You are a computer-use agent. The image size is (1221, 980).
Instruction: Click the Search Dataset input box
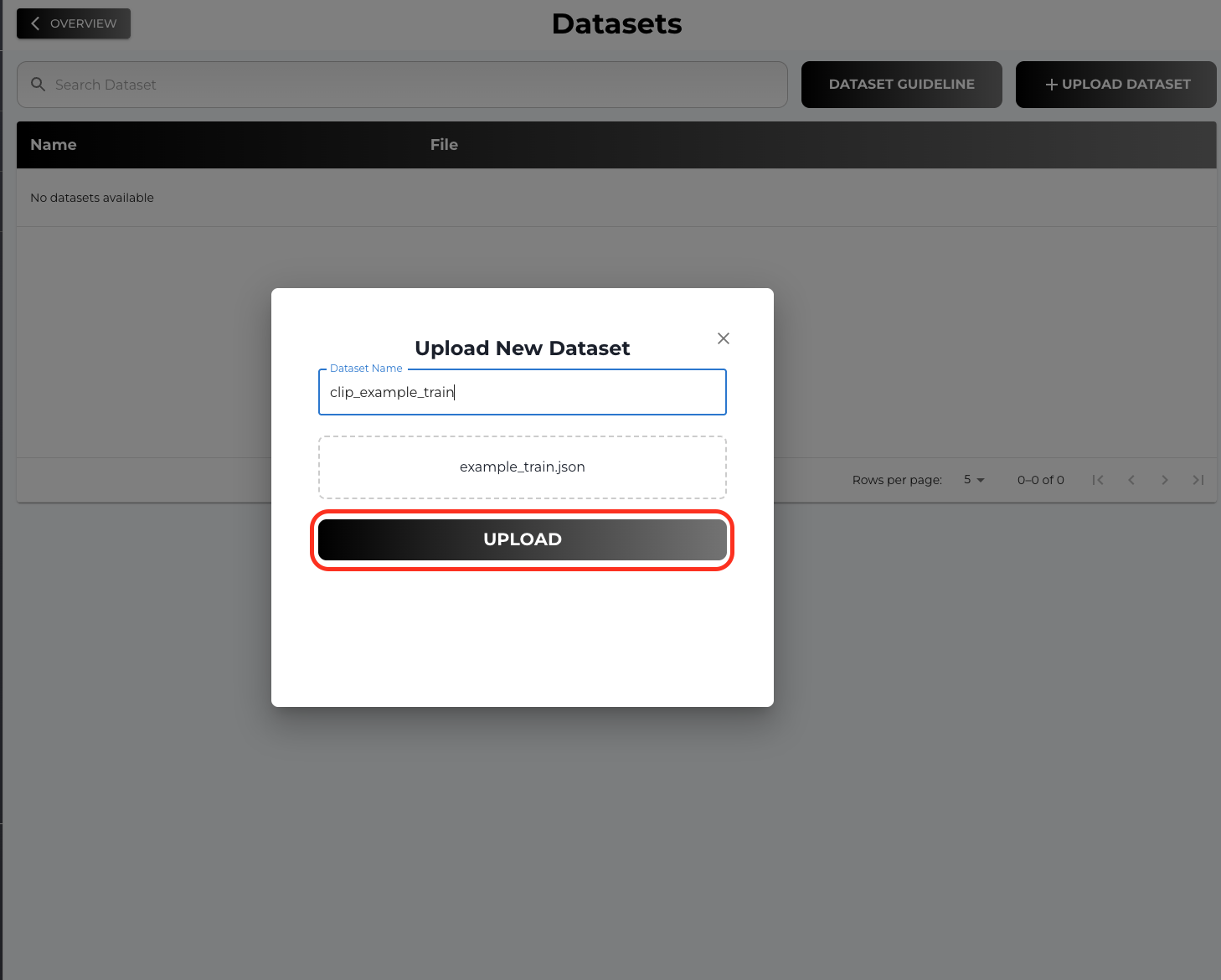pos(402,84)
